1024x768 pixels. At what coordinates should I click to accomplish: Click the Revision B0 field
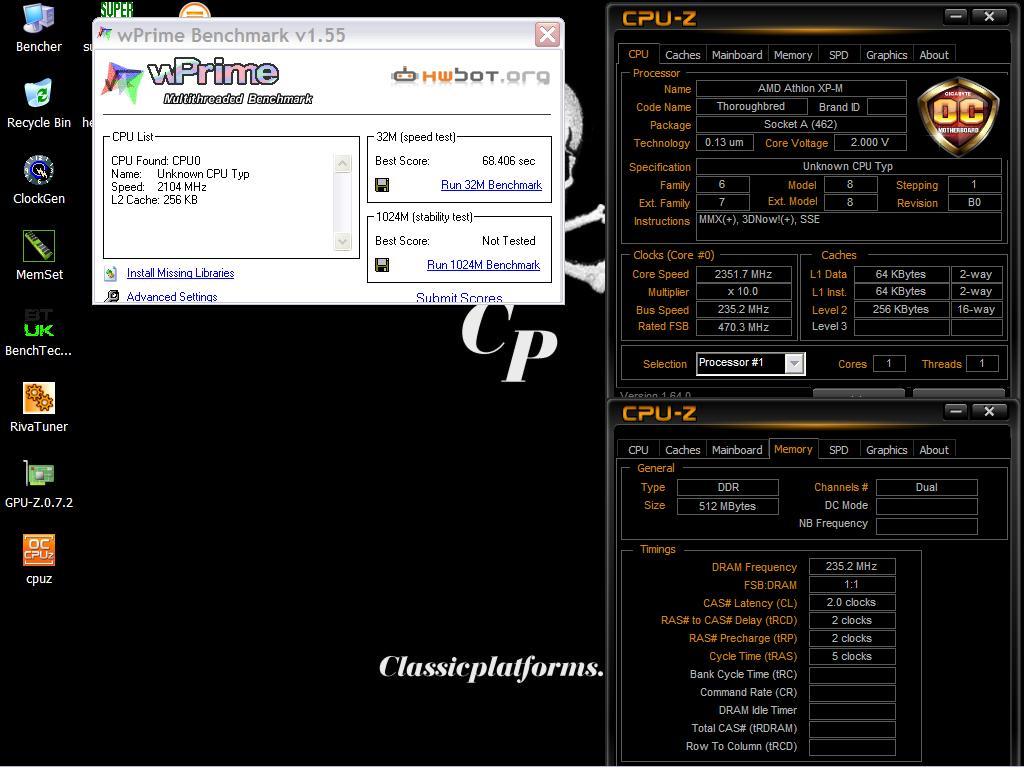tap(974, 202)
